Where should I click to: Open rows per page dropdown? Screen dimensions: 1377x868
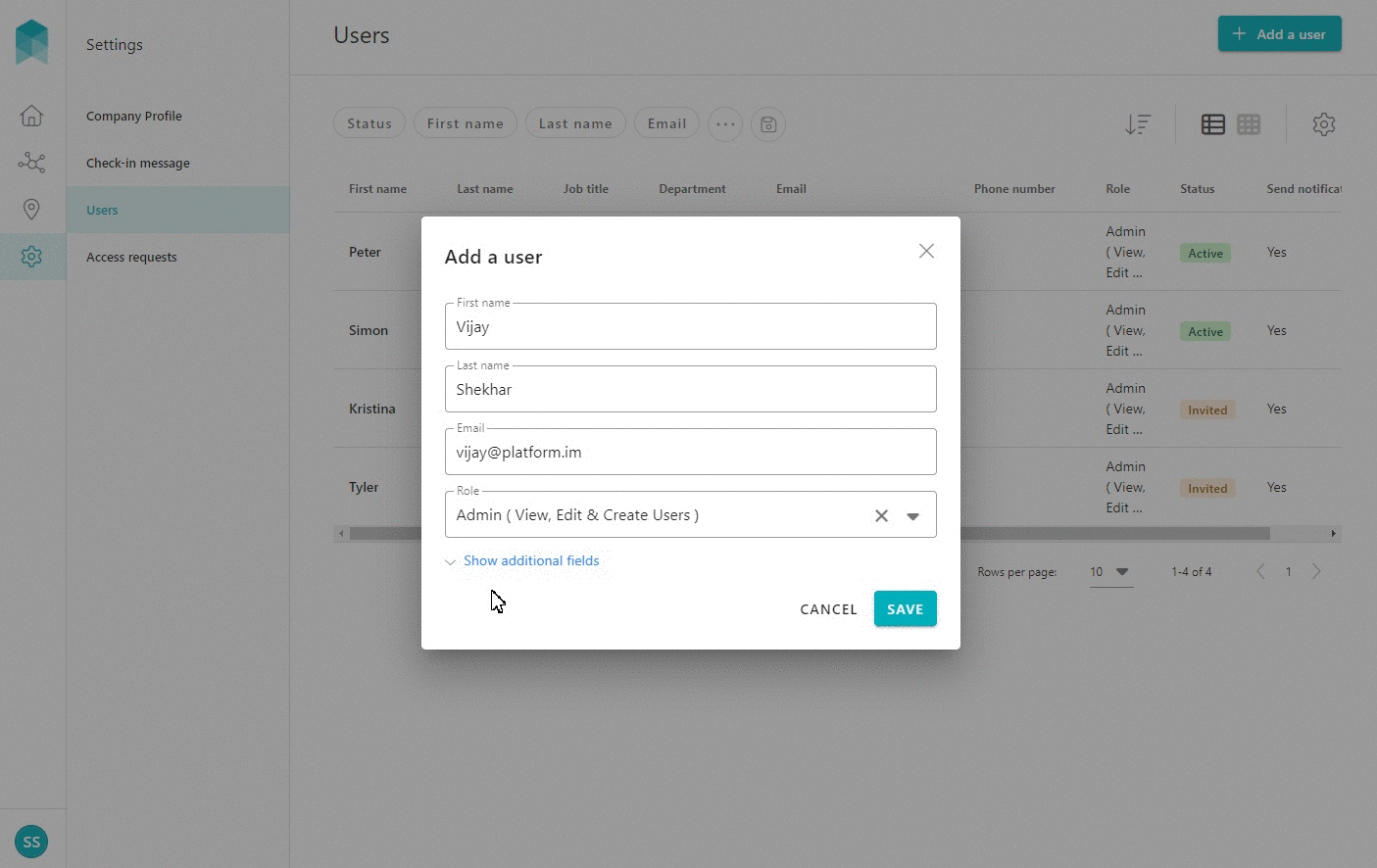[1110, 572]
